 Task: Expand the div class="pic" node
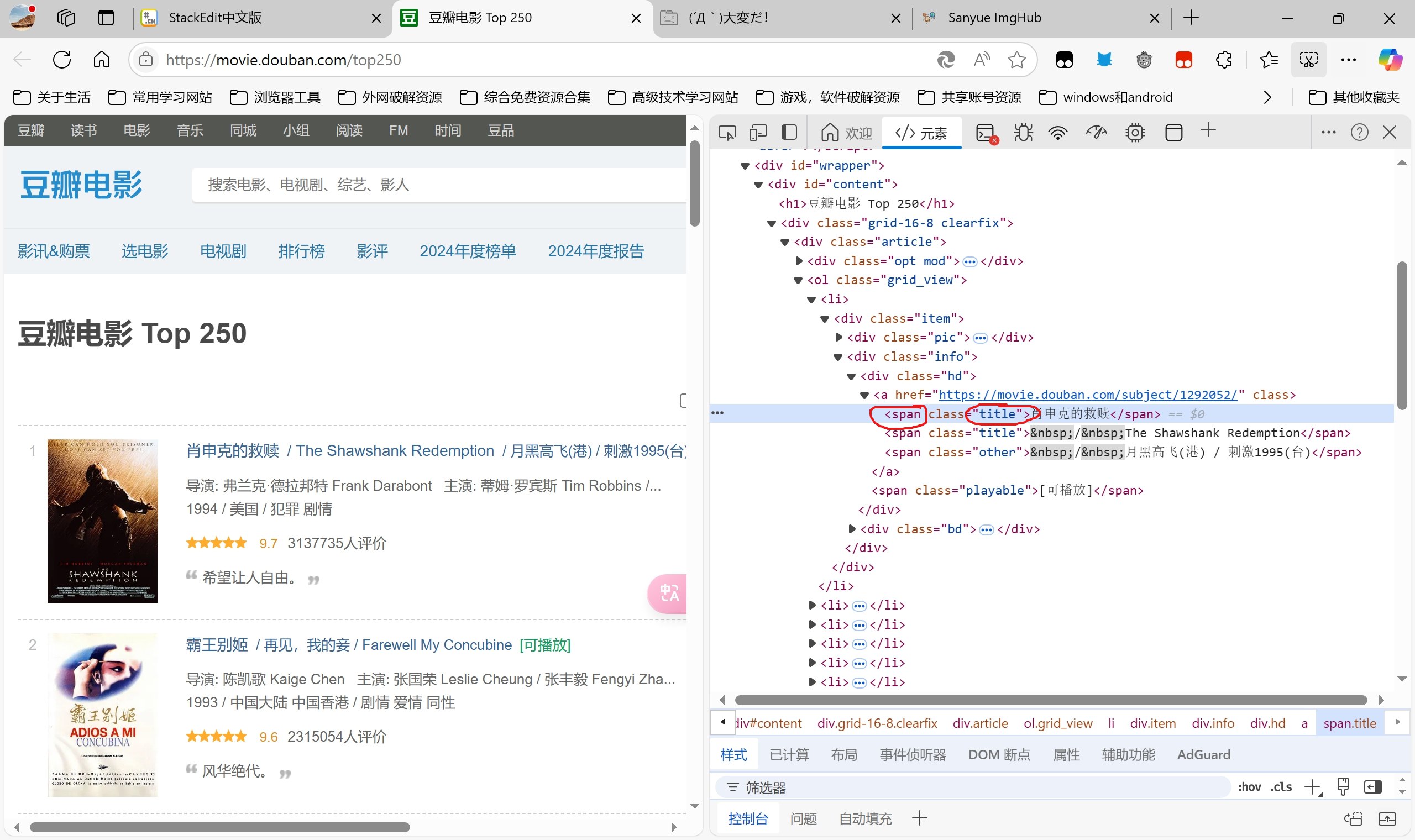click(839, 337)
